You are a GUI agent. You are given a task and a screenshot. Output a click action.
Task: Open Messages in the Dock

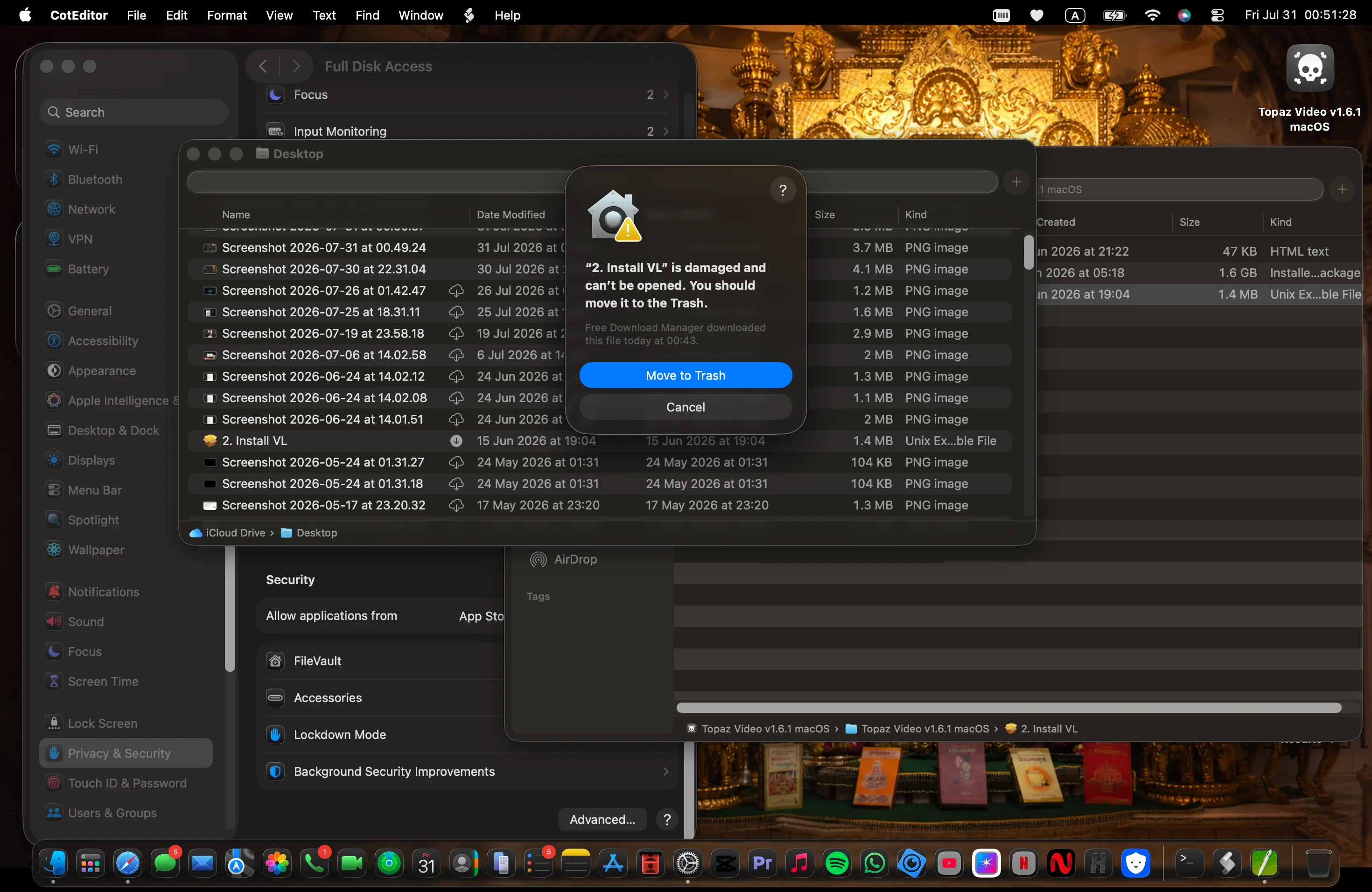[165, 863]
